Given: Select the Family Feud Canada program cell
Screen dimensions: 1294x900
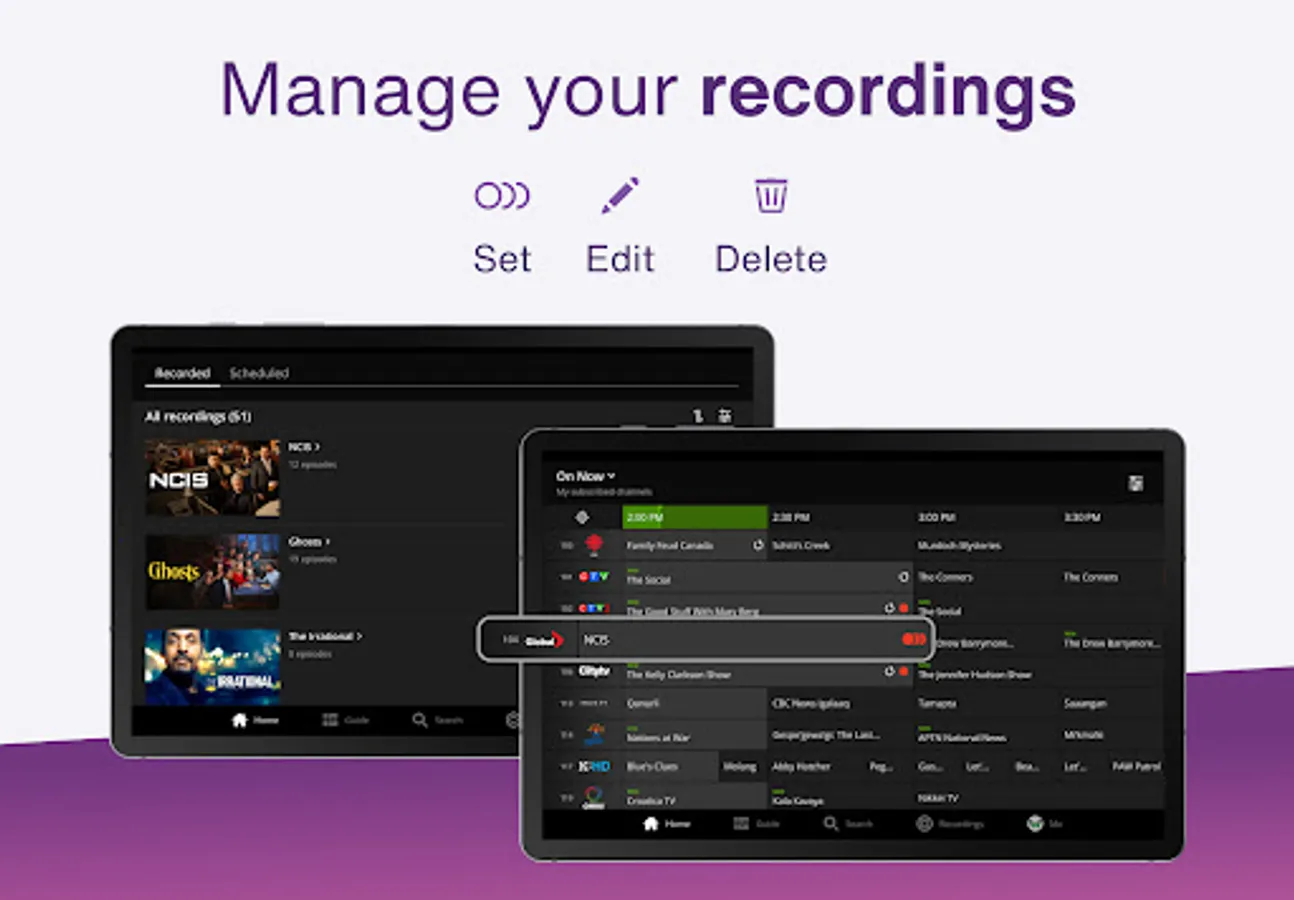Looking at the screenshot, I should tap(669, 546).
